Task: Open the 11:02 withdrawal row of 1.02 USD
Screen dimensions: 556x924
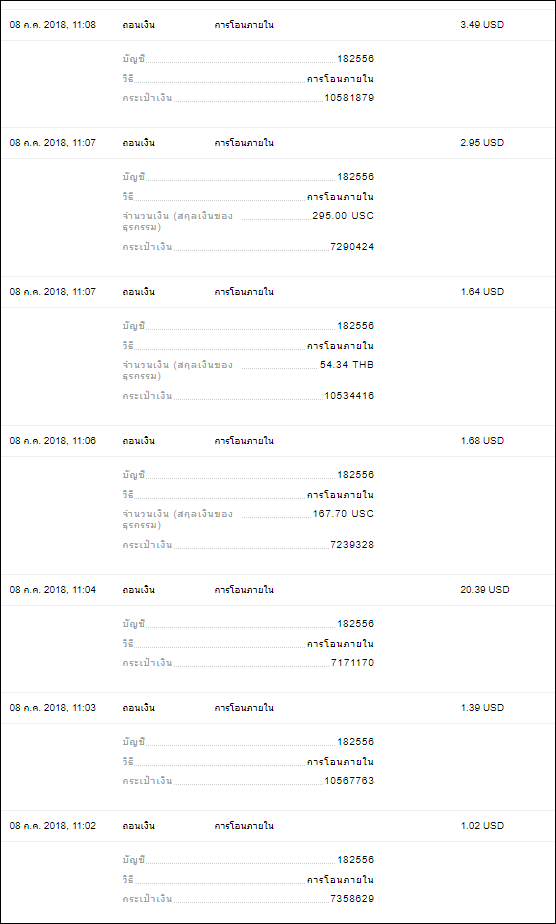Action: pyautogui.click(x=278, y=826)
